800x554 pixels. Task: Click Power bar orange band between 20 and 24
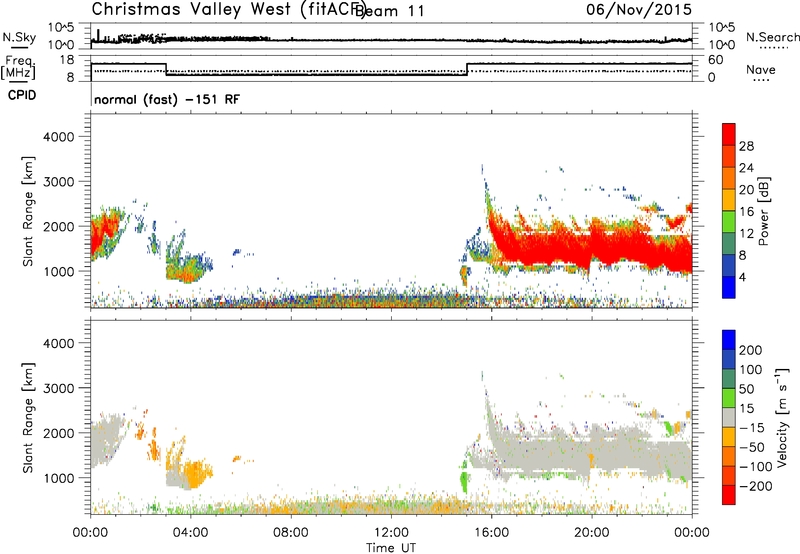(x=729, y=179)
